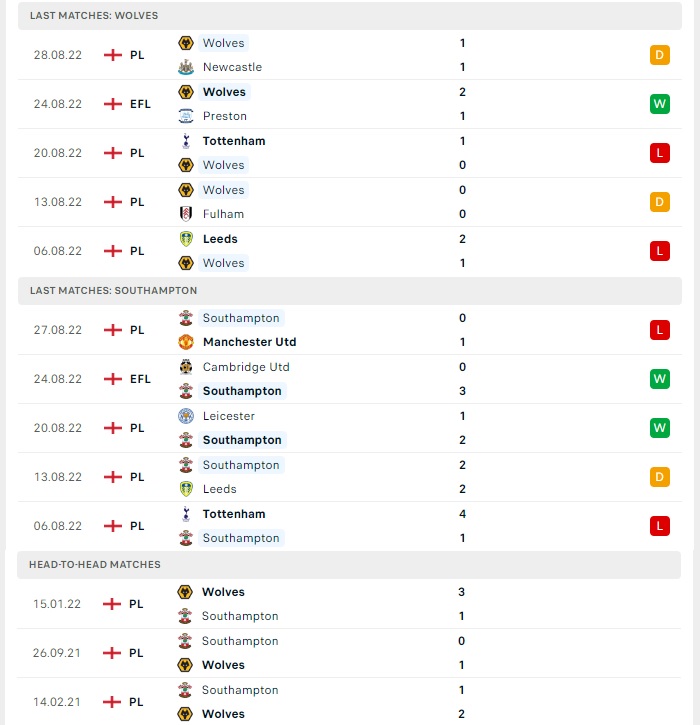Click EFL competition label for 24.08.22 Cambridge match
Screen dimensions: 700x725
[140, 379]
